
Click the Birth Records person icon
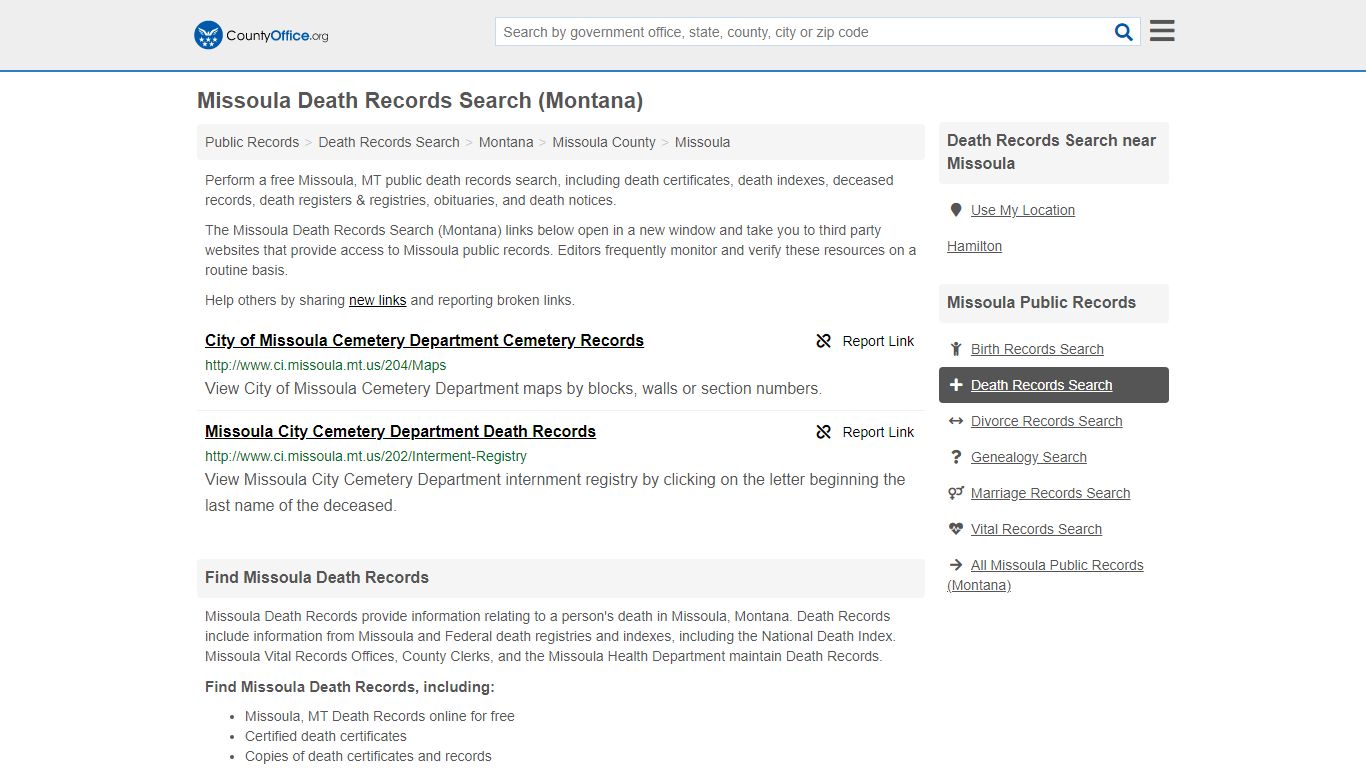pyautogui.click(x=955, y=349)
